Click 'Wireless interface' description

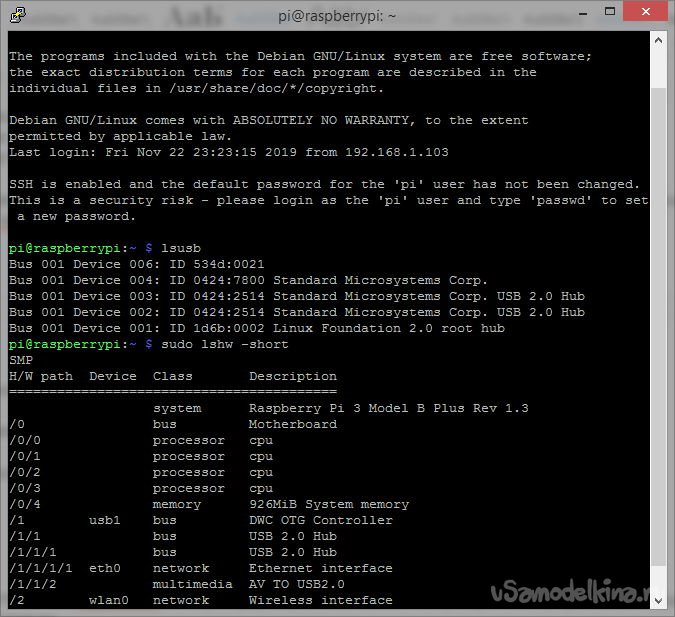321,600
